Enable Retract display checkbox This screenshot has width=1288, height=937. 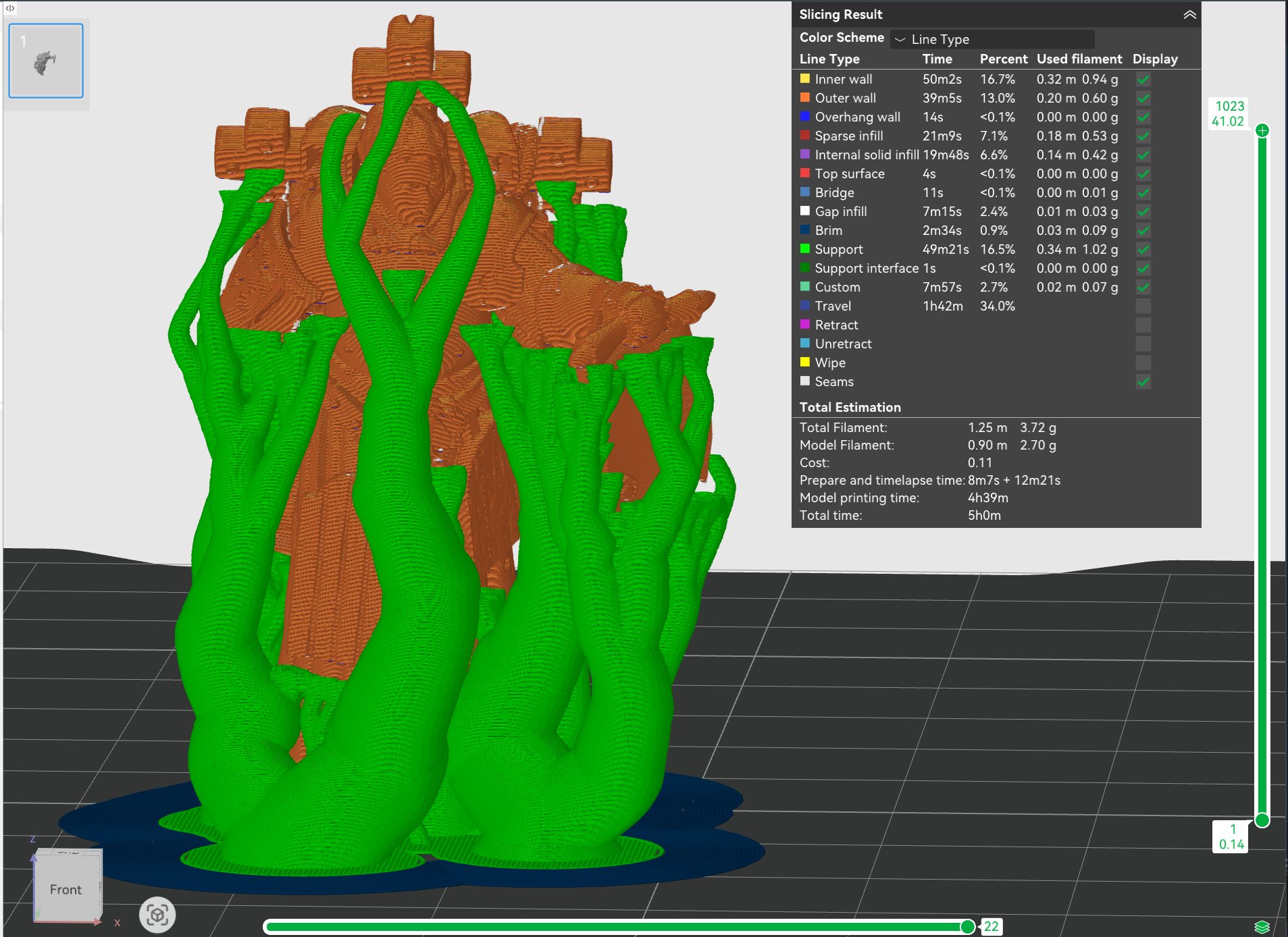click(1143, 325)
